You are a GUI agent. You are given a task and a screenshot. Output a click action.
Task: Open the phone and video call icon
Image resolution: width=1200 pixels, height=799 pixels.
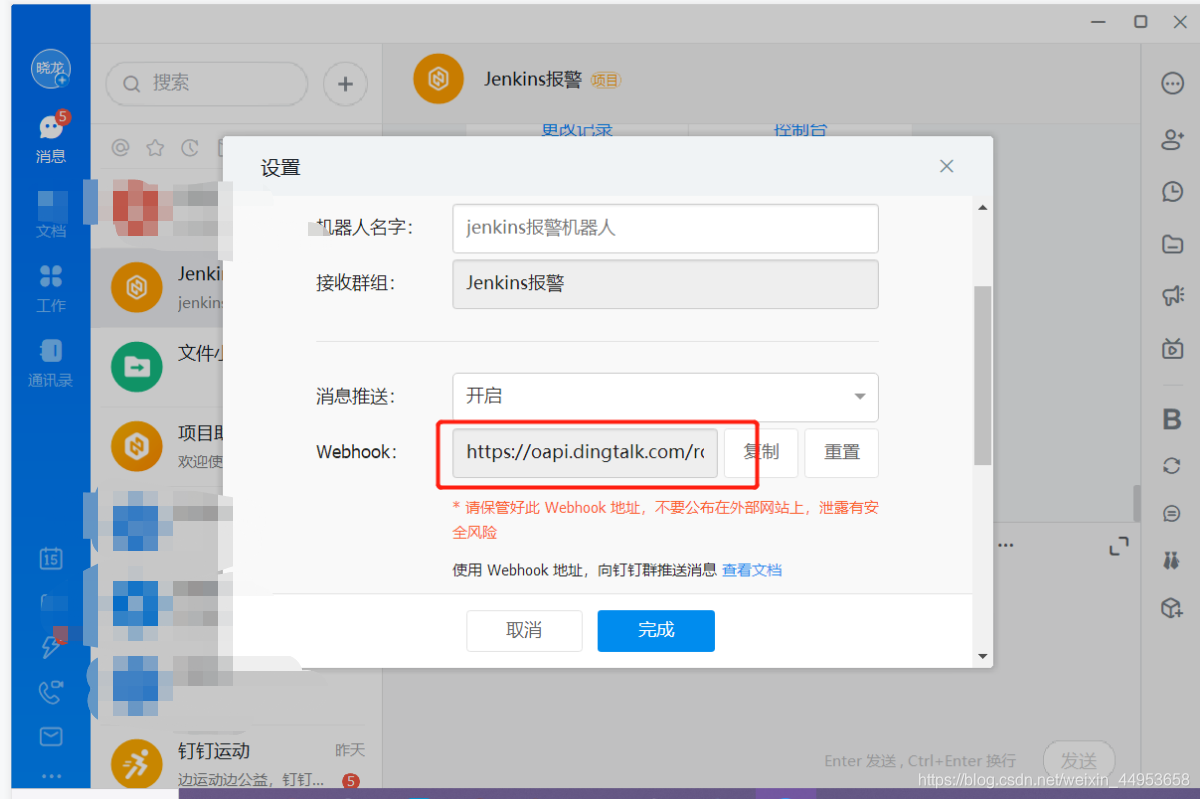pos(51,691)
